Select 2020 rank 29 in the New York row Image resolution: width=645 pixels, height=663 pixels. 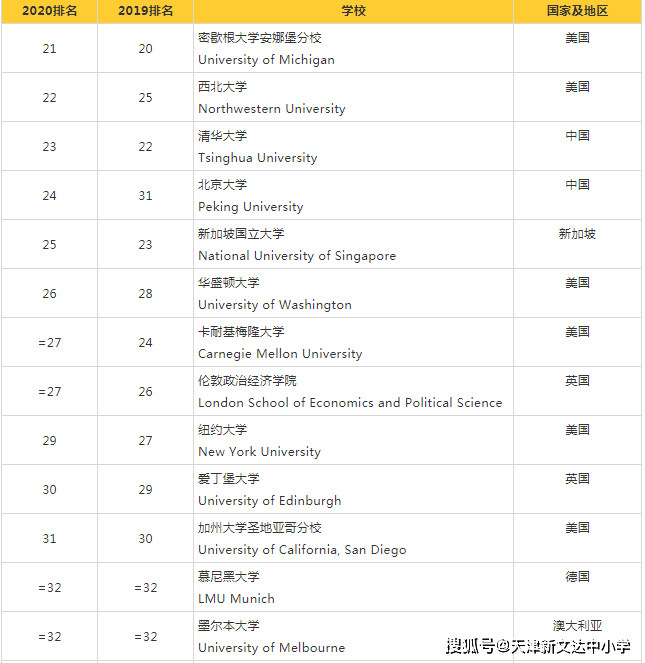pos(49,441)
